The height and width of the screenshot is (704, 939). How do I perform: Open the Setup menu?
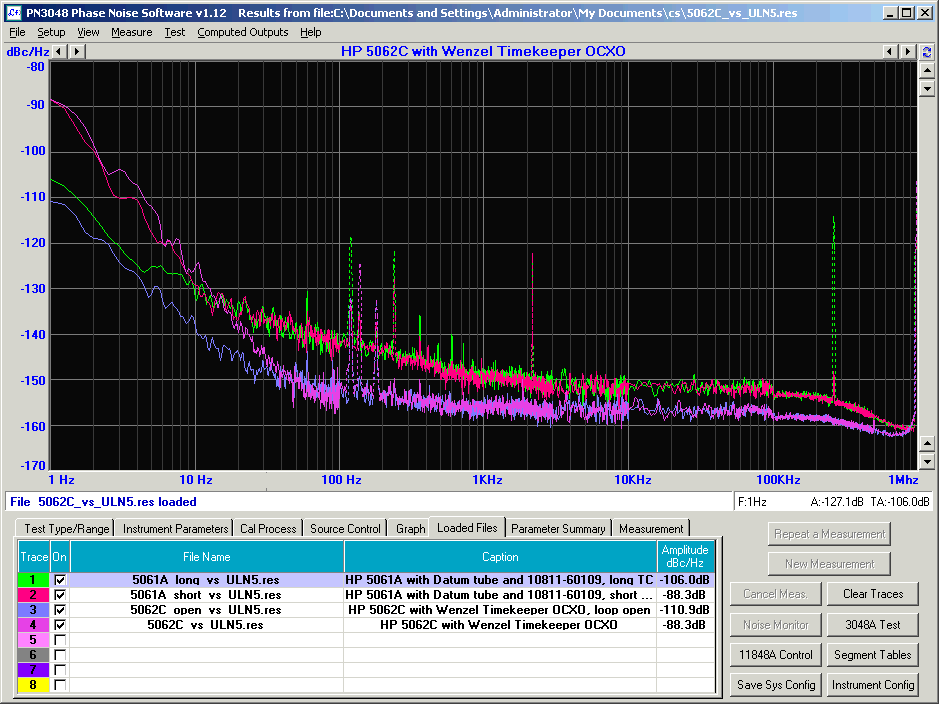click(x=51, y=32)
